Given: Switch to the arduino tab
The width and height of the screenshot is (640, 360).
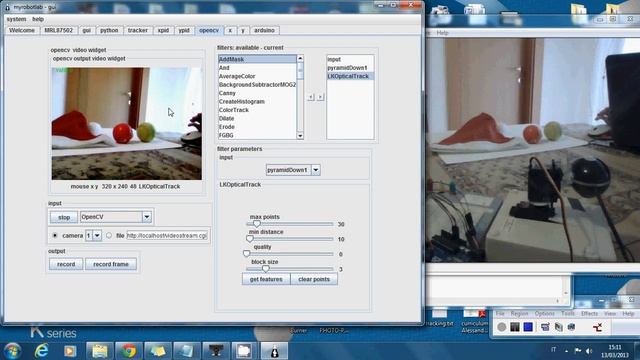Looking at the screenshot, I should pos(264,30).
